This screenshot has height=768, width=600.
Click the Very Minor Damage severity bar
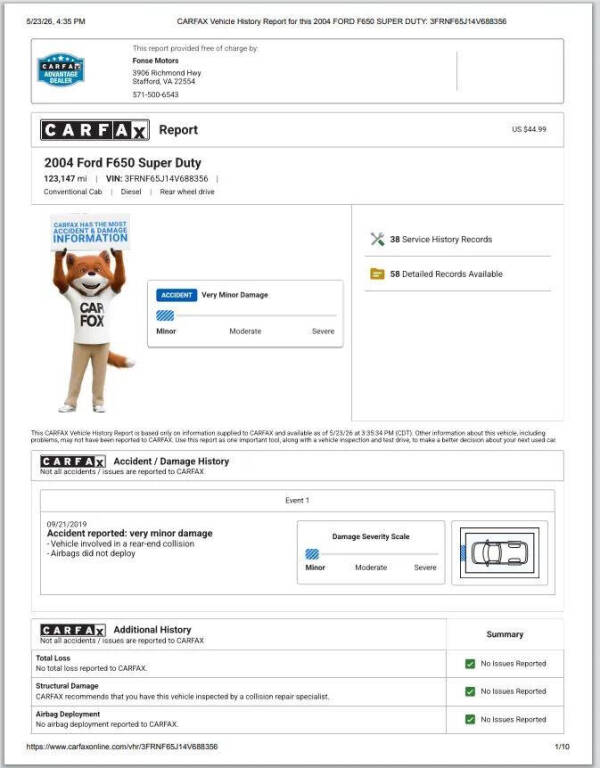pyautogui.click(x=246, y=316)
